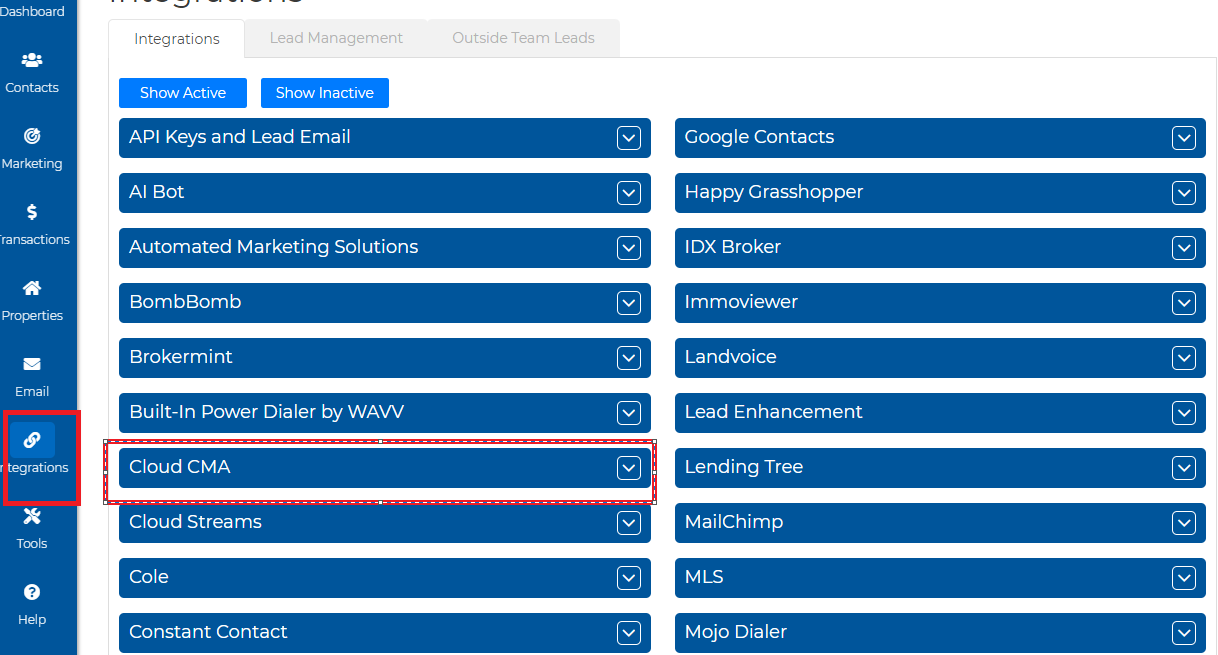Viewport: 1218px width, 655px height.
Task: Click the Happy Grasshopper label
Action: (x=774, y=193)
